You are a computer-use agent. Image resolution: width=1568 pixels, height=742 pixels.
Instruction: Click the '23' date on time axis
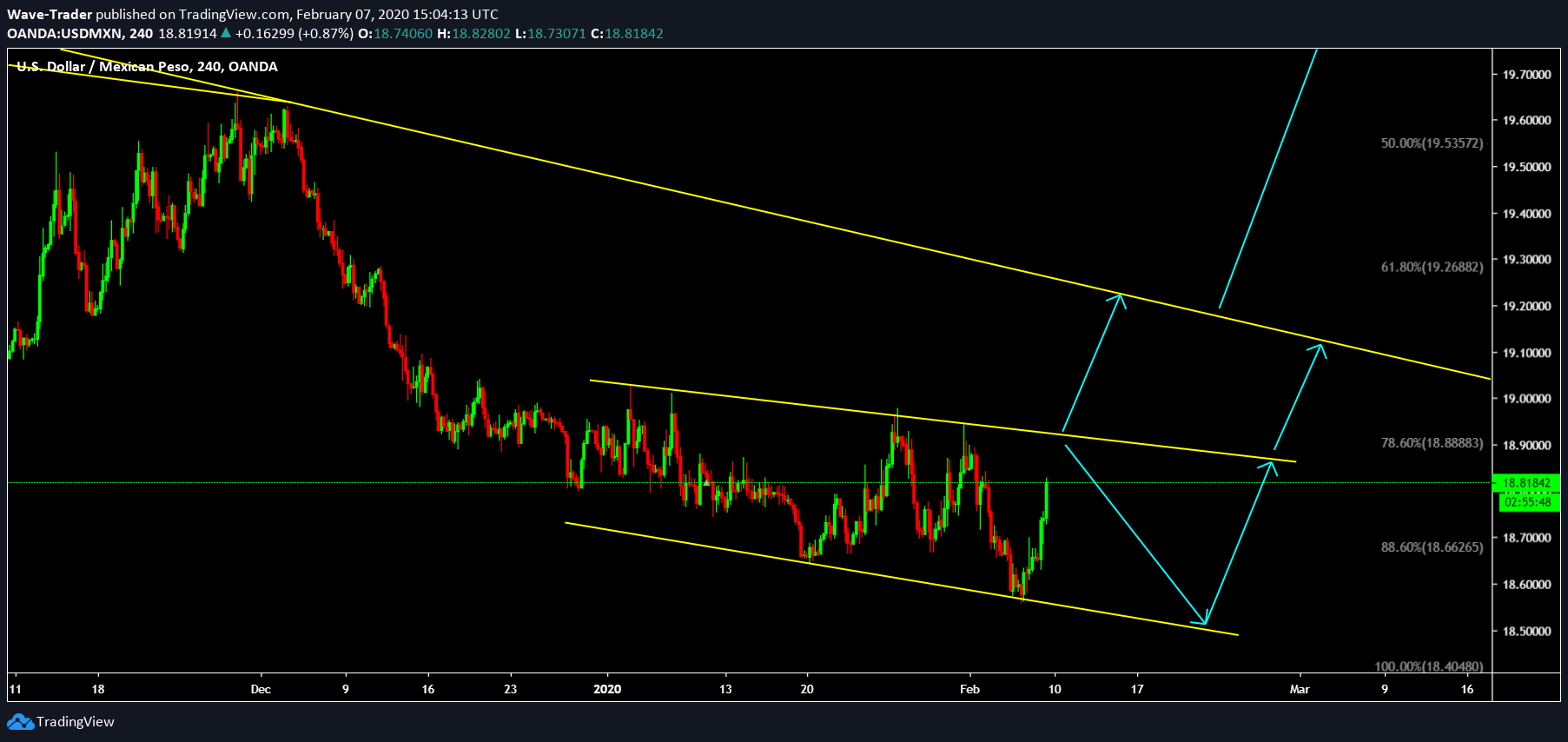click(x=510, y=689)
